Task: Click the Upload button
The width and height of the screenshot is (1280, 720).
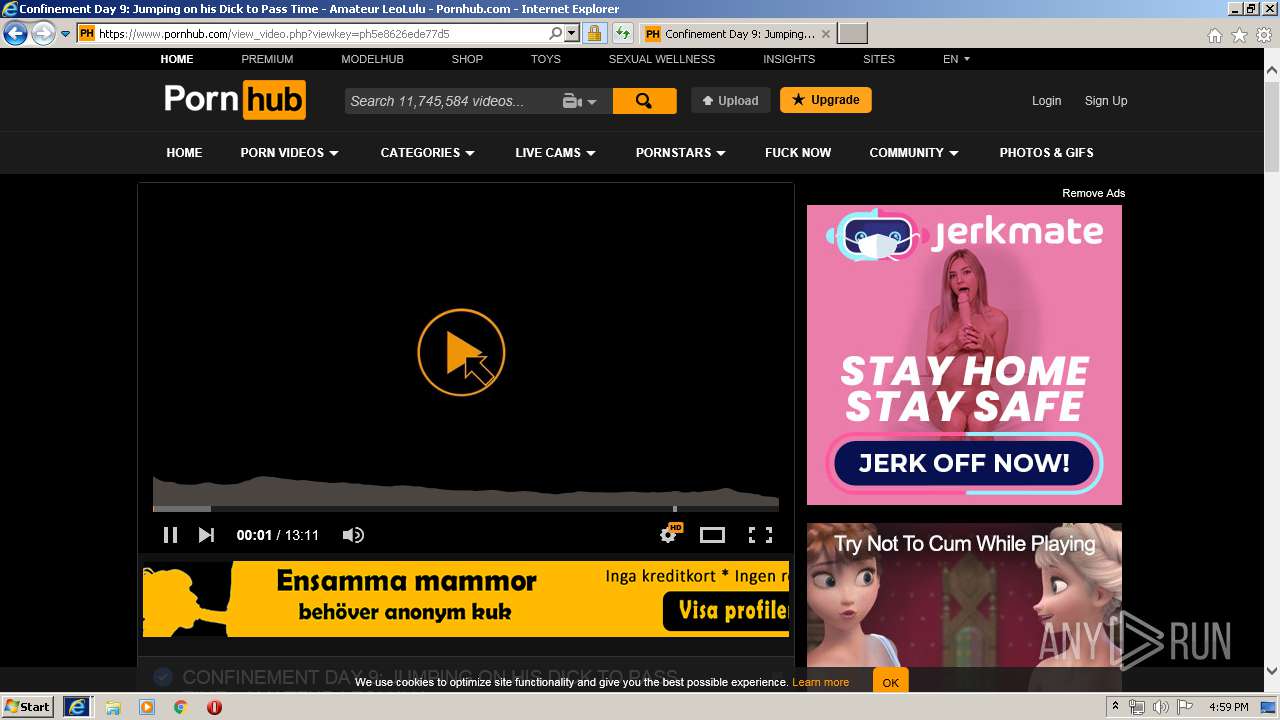Action: point(730,100)
